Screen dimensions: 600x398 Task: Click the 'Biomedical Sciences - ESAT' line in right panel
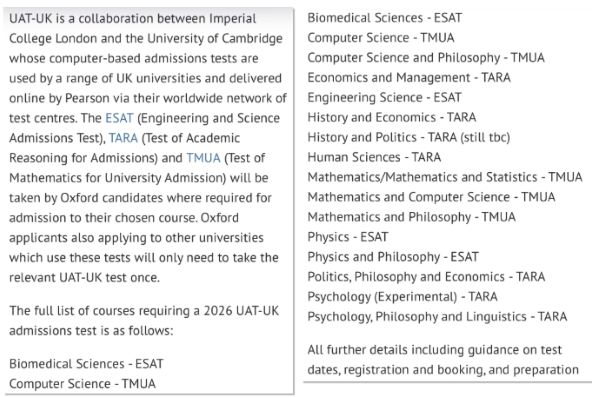(385, 18)
